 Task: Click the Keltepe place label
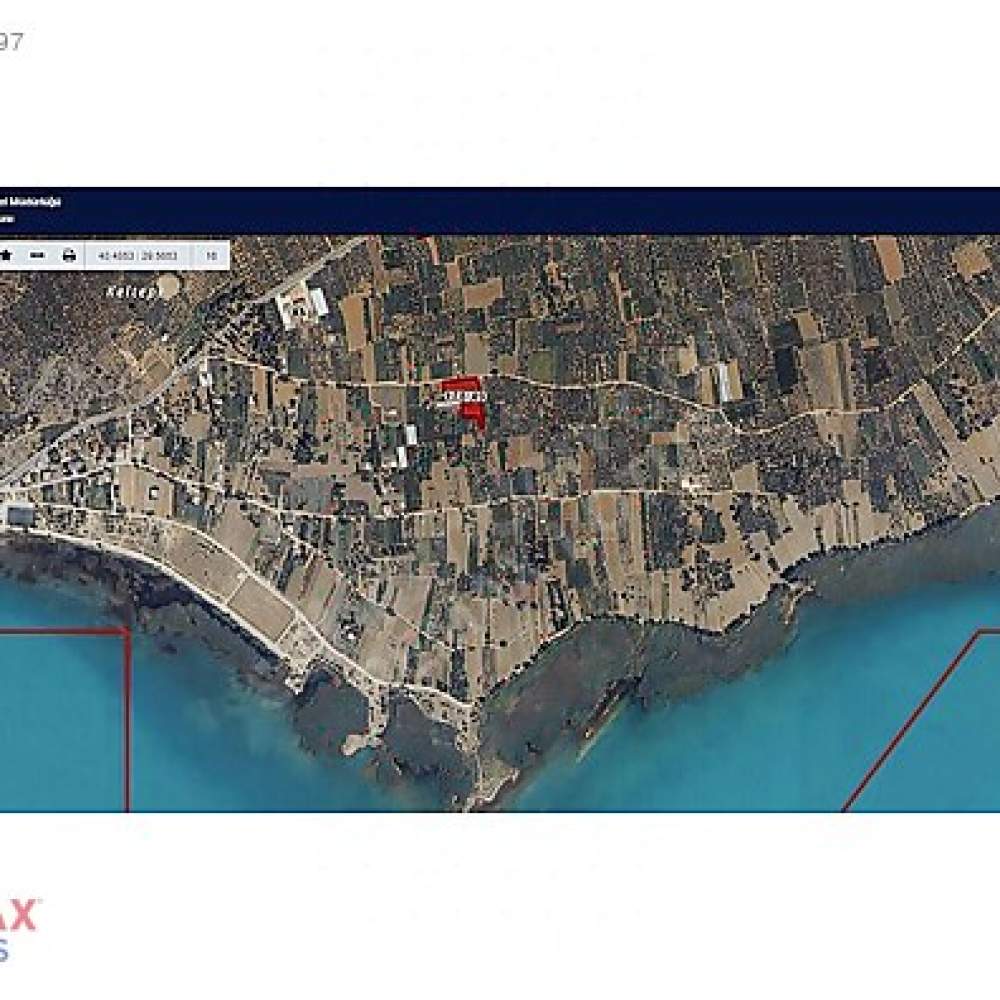132,292
